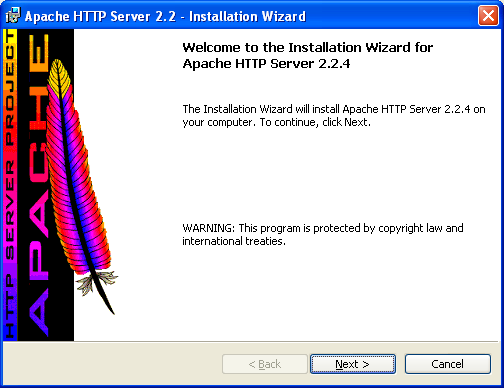Click the gray tuft at the feather's base
The height and width of the screenshot is (388, 504).
(97, 282)
